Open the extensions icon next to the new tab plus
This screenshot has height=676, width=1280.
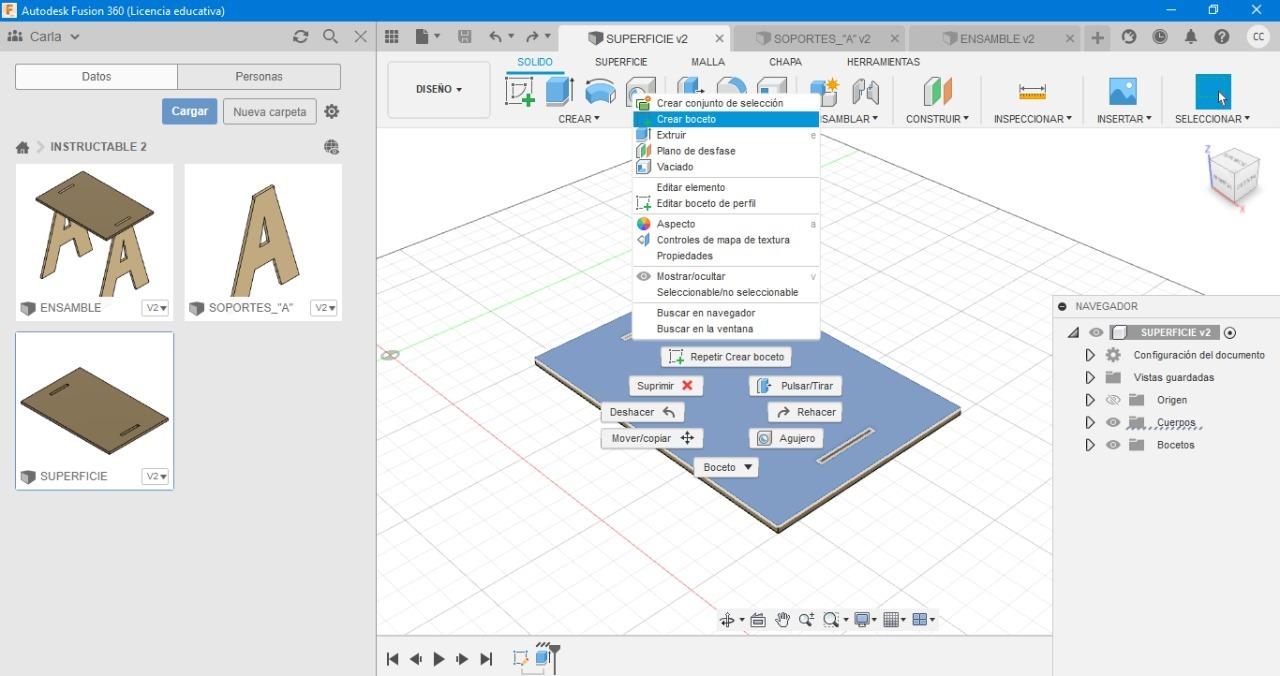pyautogui.click(x=1129, y=37)
